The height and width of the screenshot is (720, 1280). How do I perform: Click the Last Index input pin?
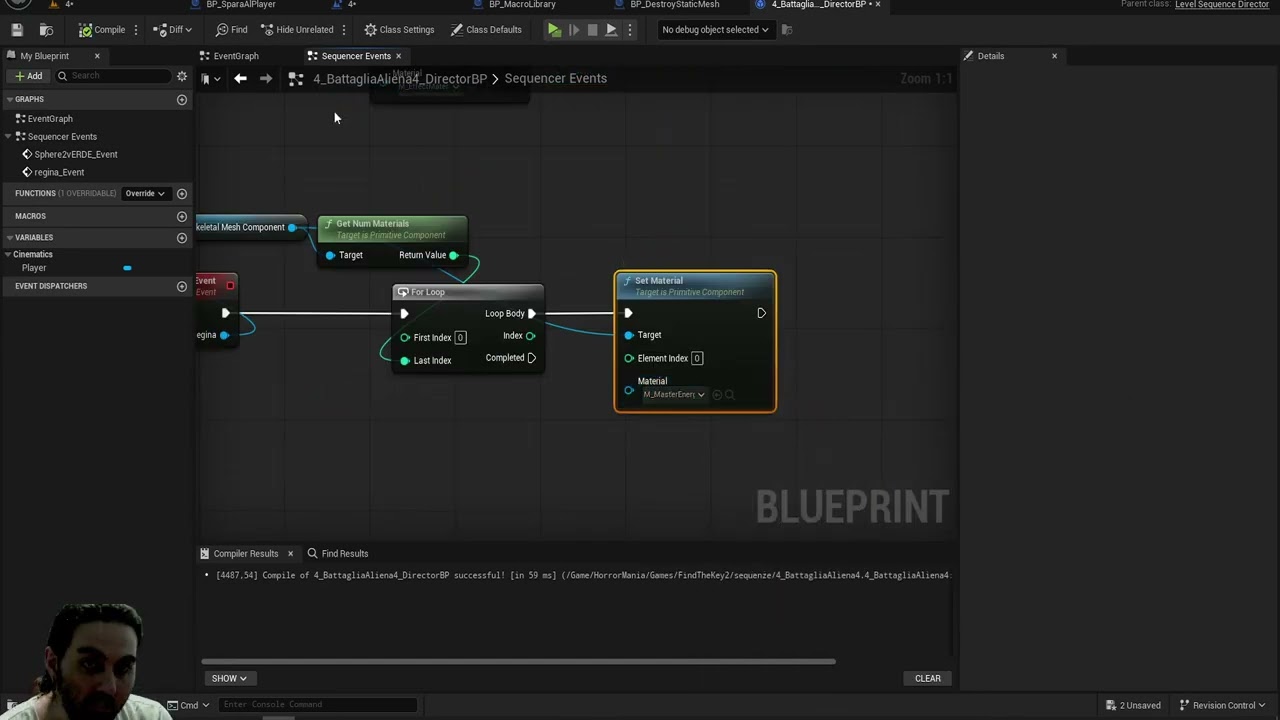point(405,360)
